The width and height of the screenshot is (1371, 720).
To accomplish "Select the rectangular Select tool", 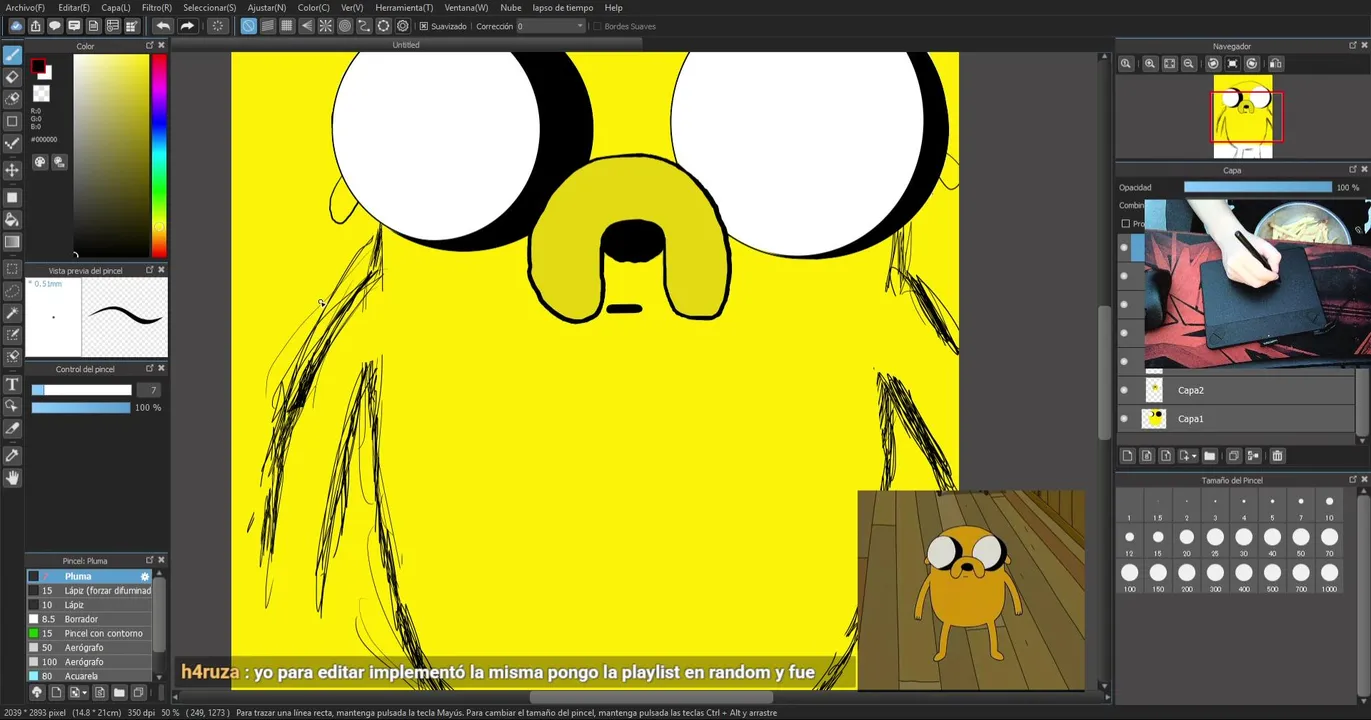I will click(13, 270).
